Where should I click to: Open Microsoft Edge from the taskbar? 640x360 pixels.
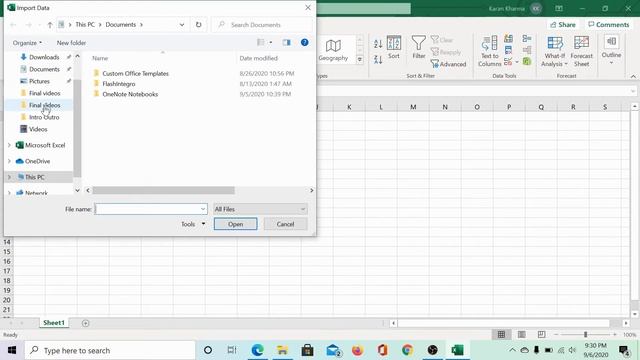(258, 350)
